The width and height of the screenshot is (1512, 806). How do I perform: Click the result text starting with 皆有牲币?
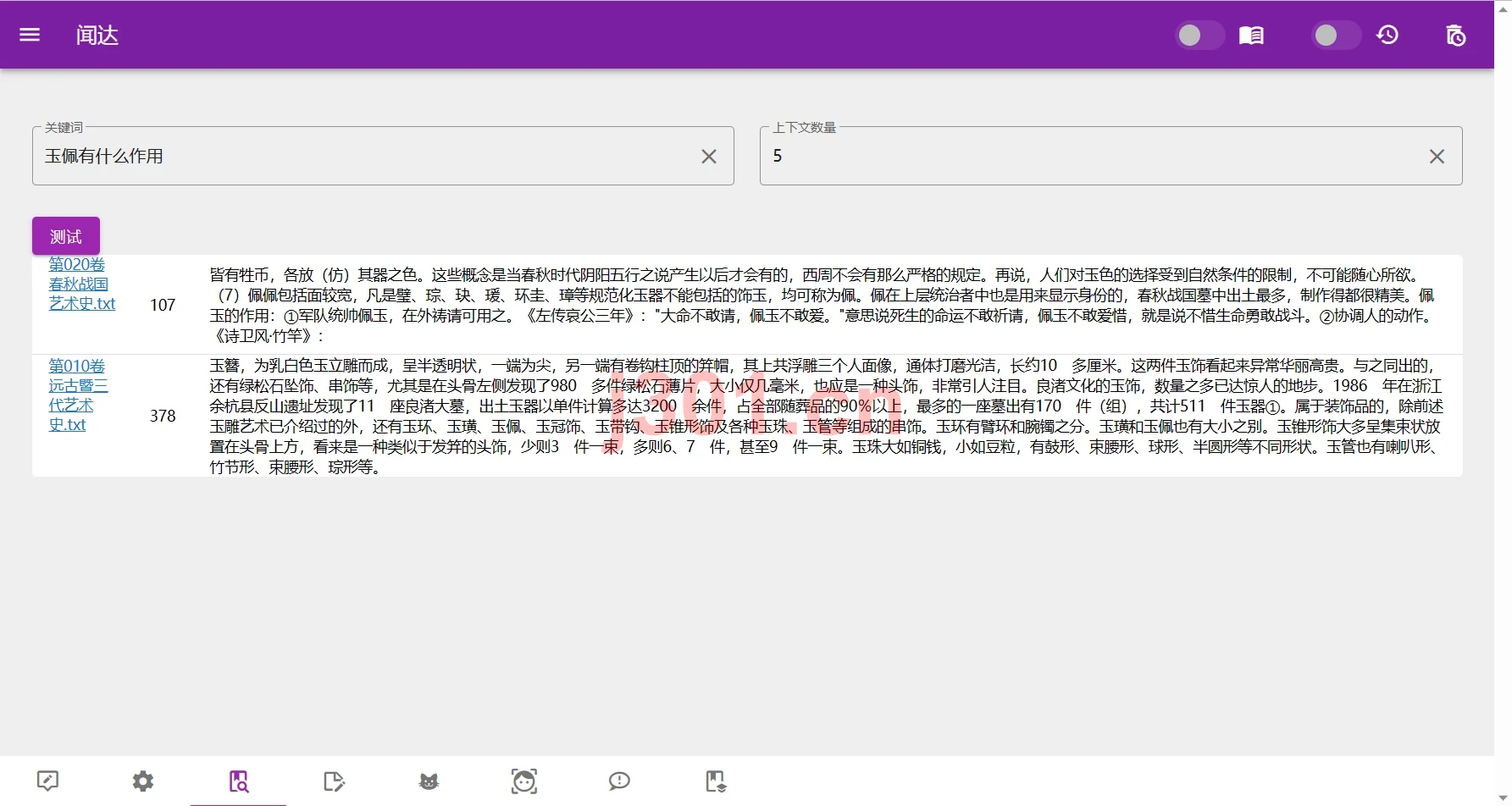pyautogui.click(x=823, y=305)
